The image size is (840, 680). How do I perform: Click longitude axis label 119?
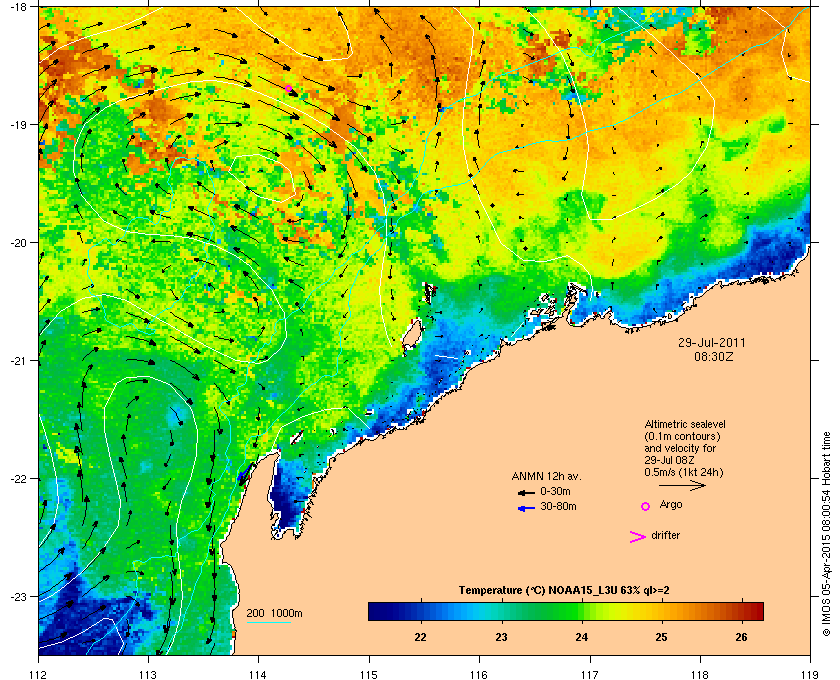click(x=811, y=674)
